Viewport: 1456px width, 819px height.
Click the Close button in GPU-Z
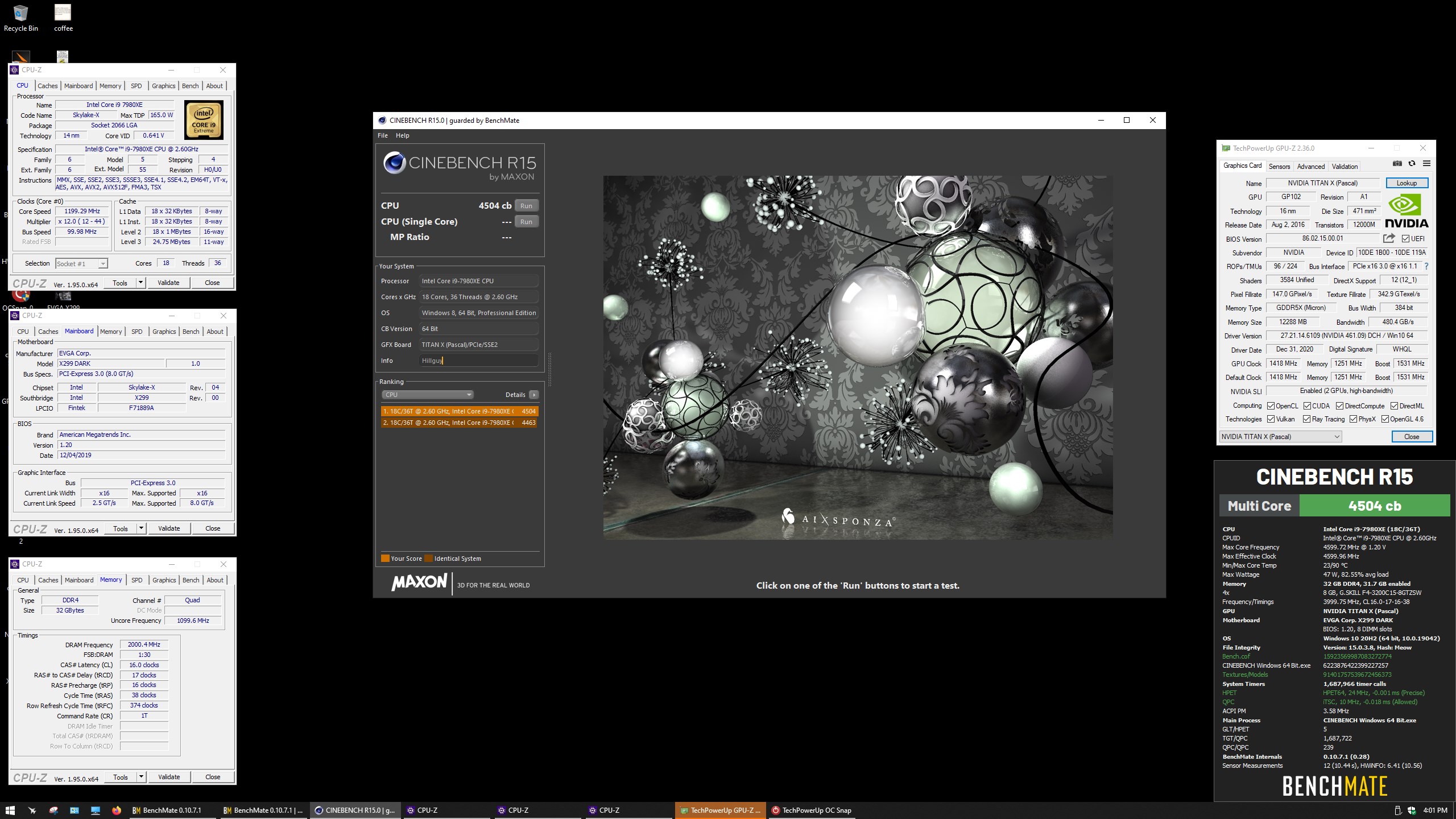(x=1412, y=437)
